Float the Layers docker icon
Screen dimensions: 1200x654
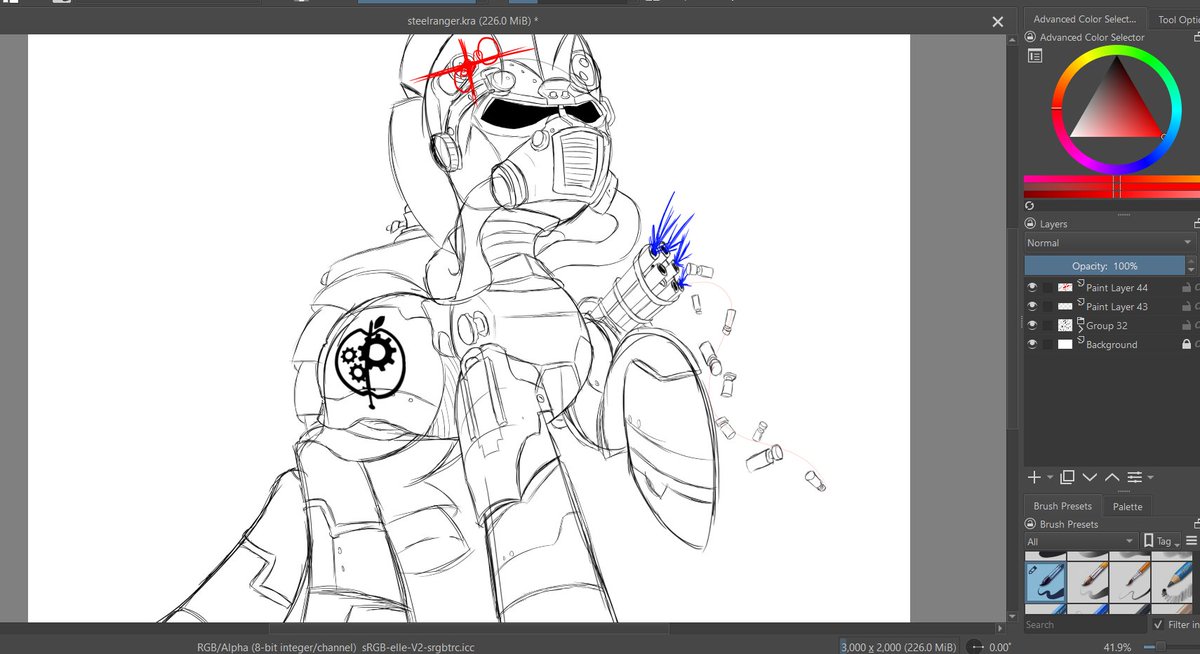point(1196,224)
